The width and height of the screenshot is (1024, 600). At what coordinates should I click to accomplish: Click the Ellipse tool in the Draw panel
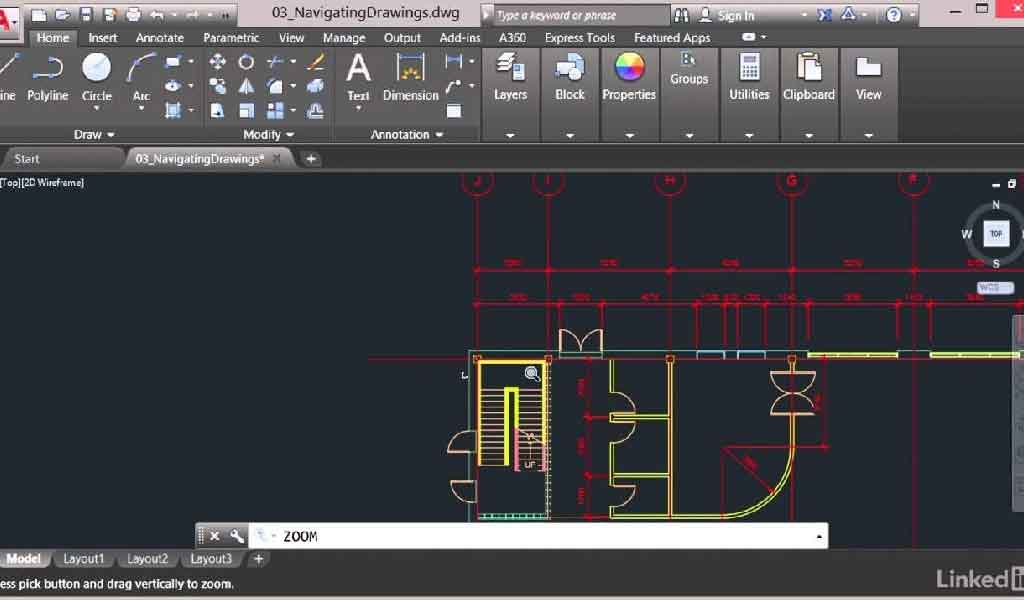coord(173,86)
